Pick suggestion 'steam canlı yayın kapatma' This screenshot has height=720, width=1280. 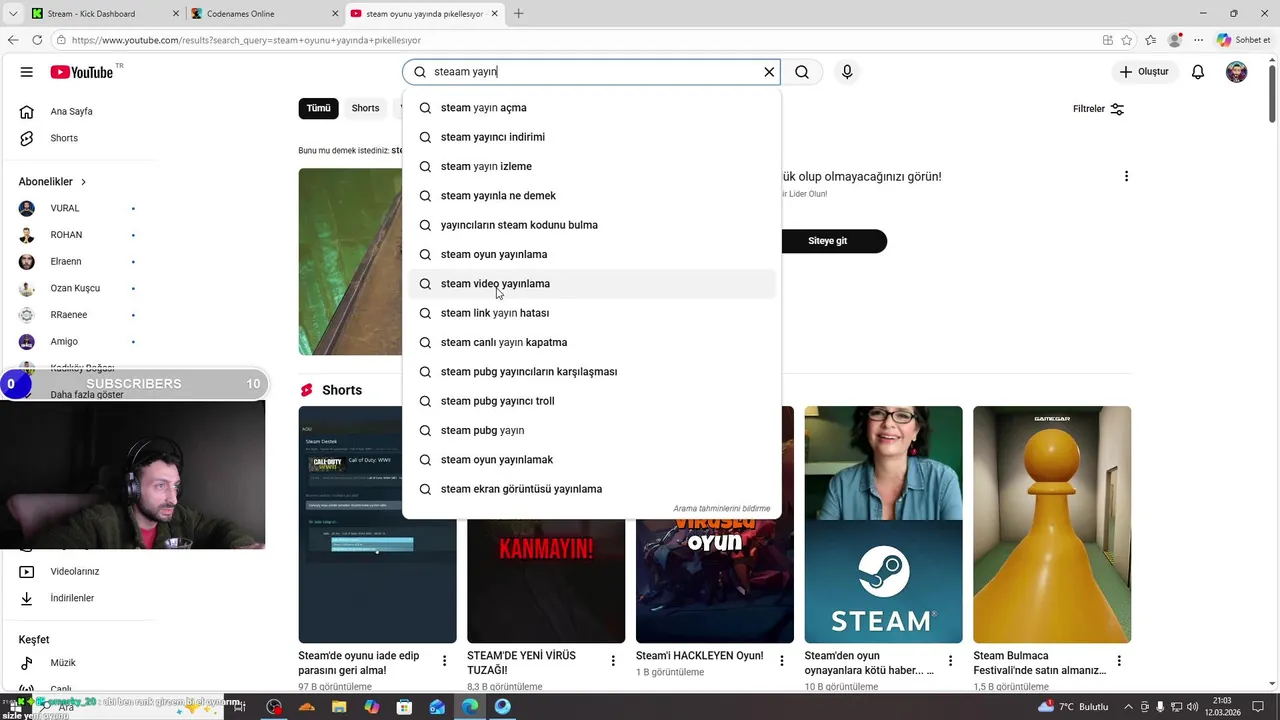[591, 342]
